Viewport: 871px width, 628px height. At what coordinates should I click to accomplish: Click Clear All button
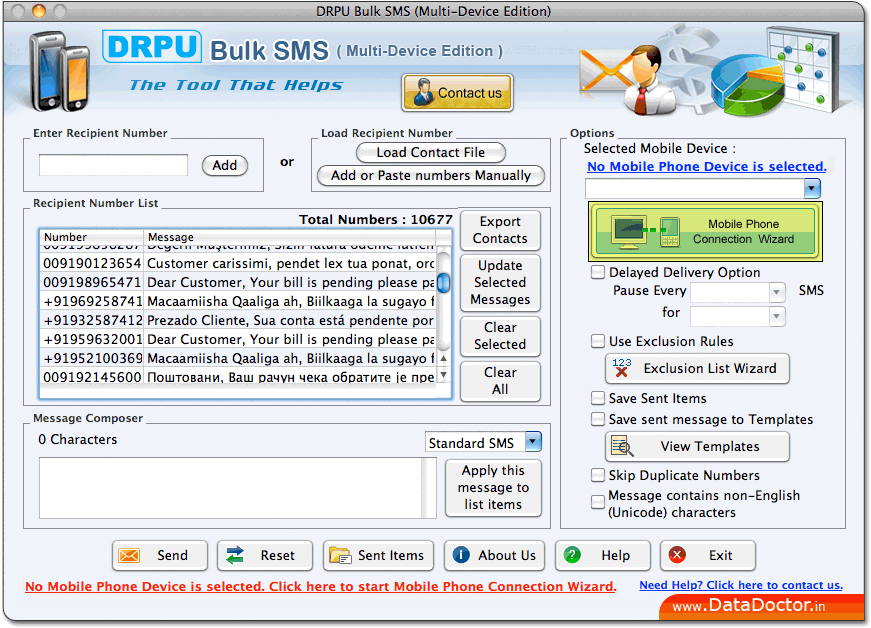[500, 381]
